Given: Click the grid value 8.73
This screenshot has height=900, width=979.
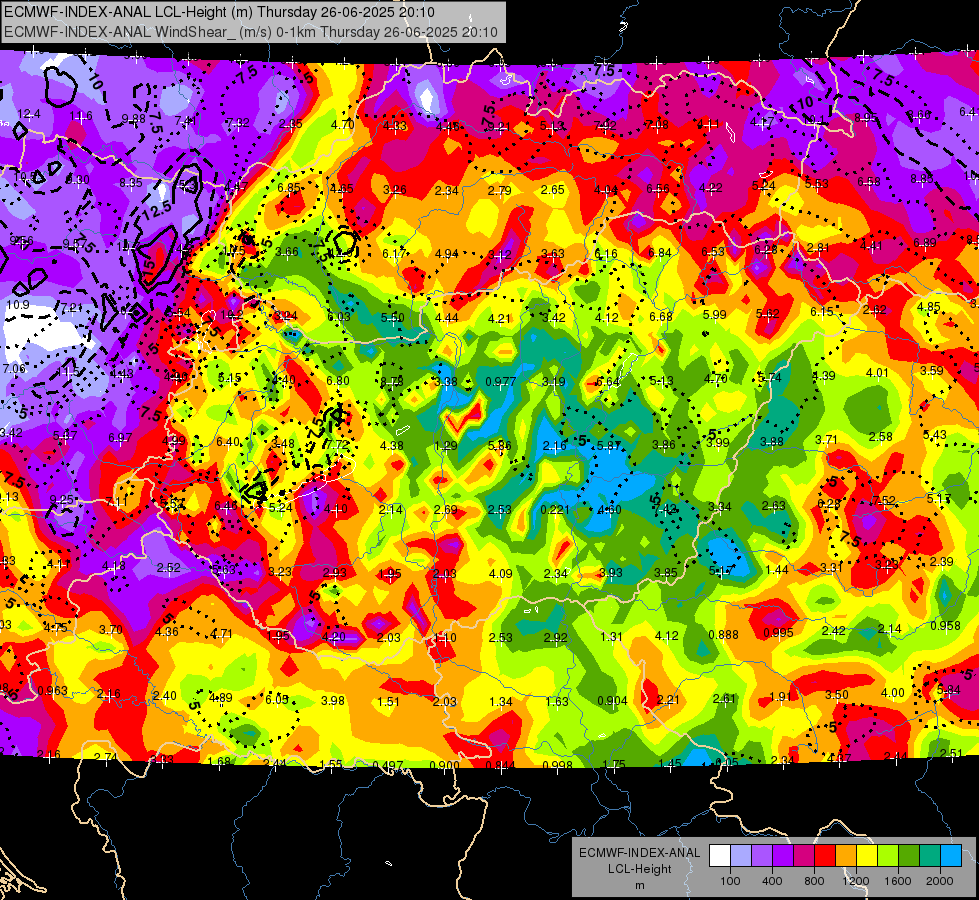Looking at the screenshot, I should tap(391, 382).
